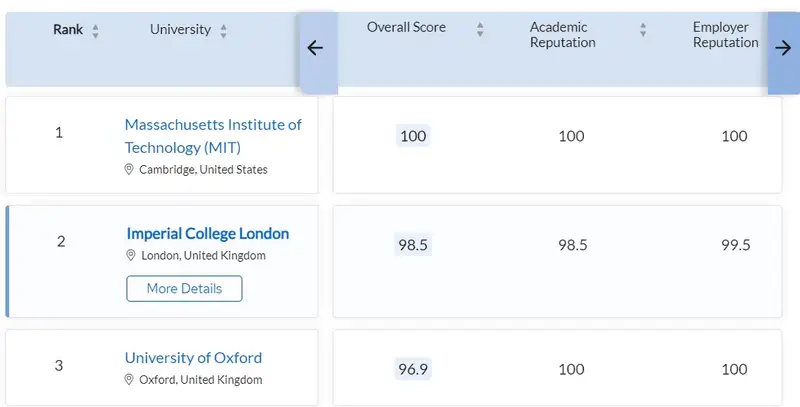The image size is (800, 407).
Task: Click the University column header
Action: pyautogui.click(x=180, y=30)
